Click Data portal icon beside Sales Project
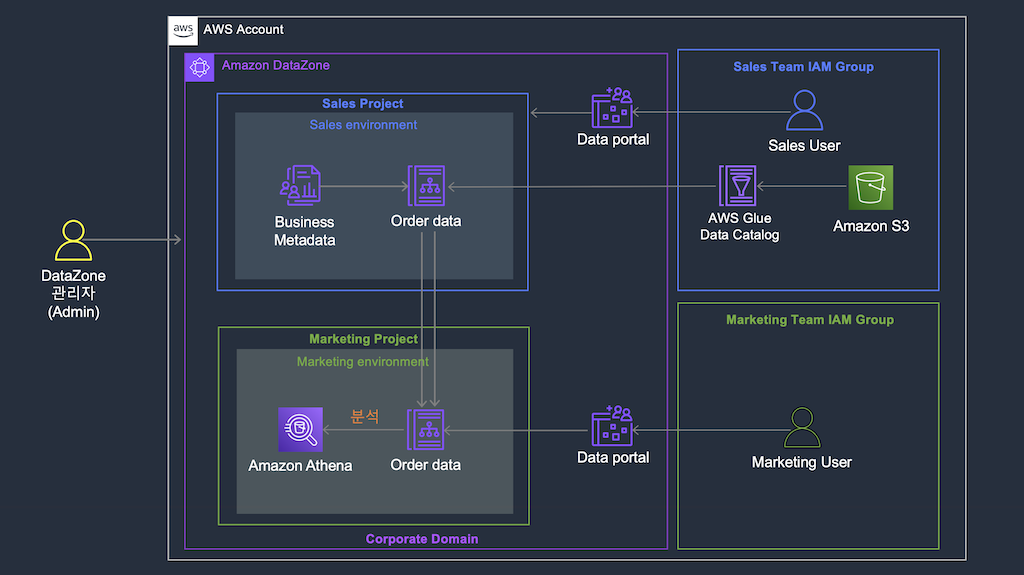The image size is (1024, 575). (612, 108)
